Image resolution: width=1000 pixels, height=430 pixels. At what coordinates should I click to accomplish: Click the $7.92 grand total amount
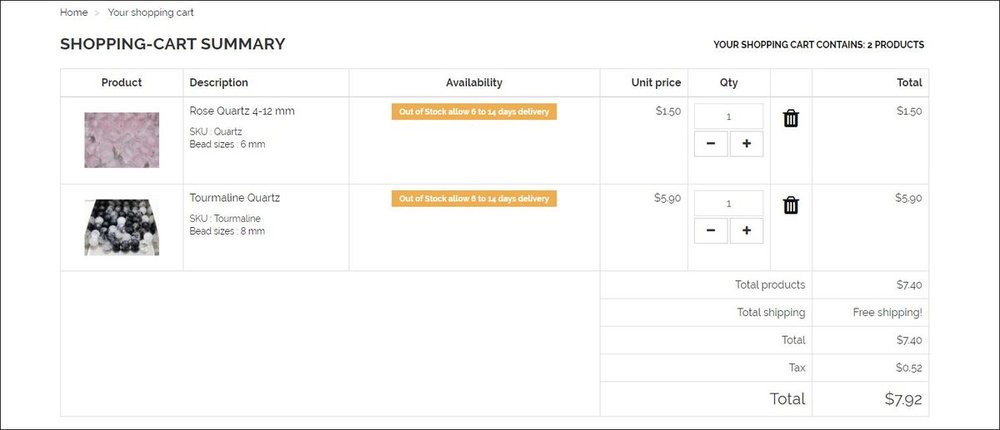point(903,399)
